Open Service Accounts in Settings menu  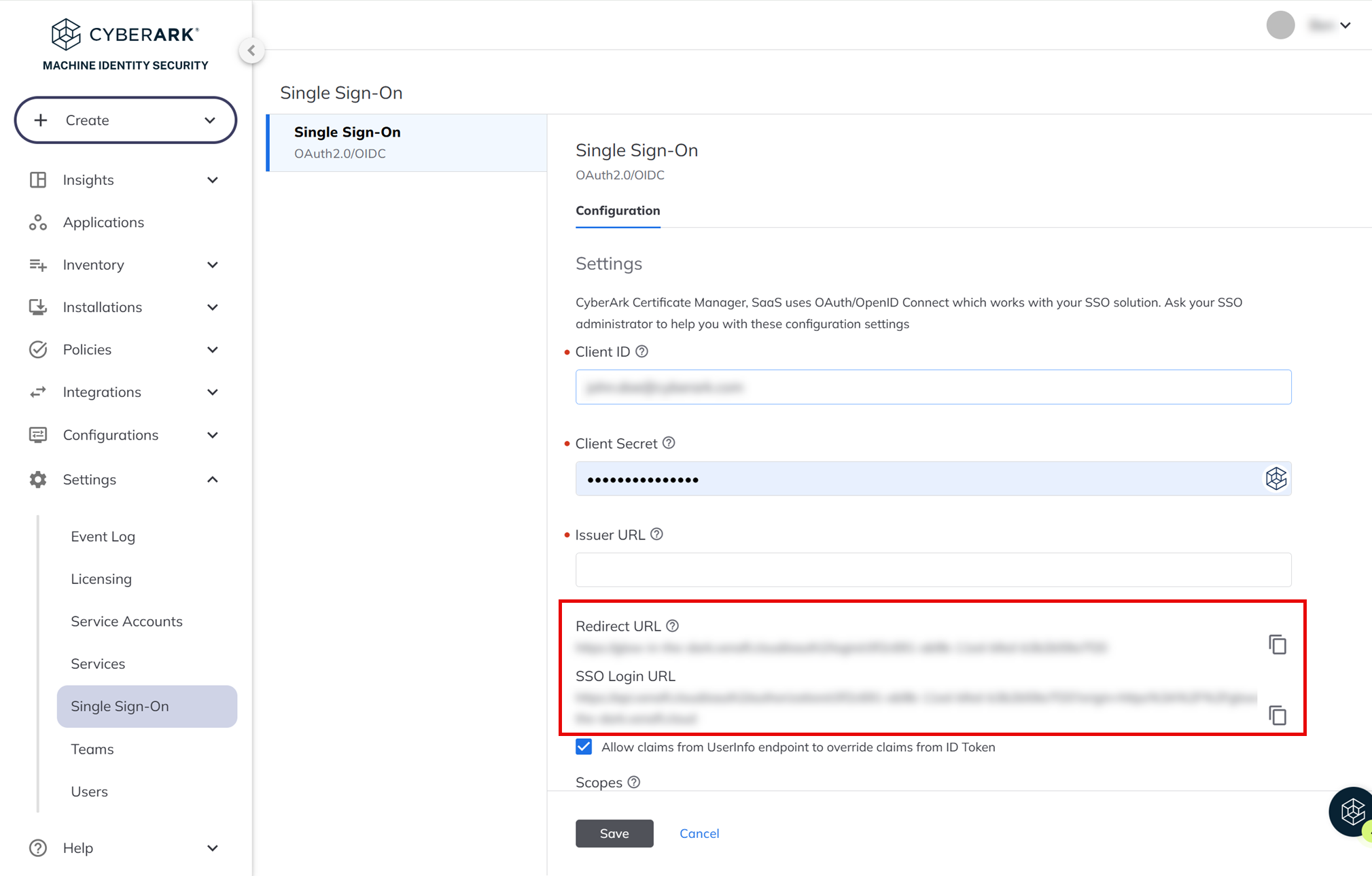click(x=126, y=621)
